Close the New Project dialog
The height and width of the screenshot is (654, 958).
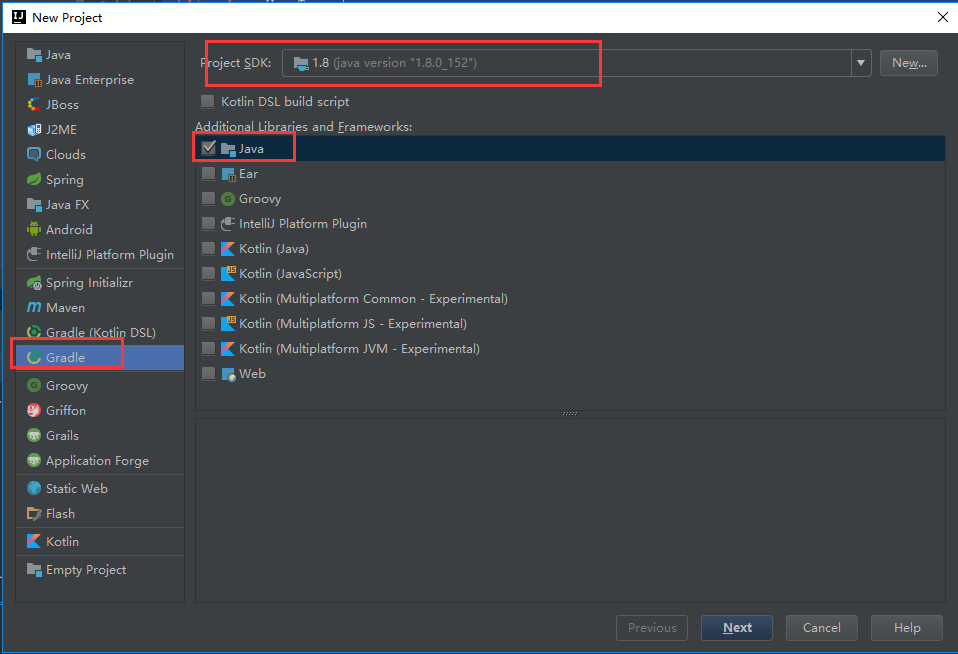point(943,17)
